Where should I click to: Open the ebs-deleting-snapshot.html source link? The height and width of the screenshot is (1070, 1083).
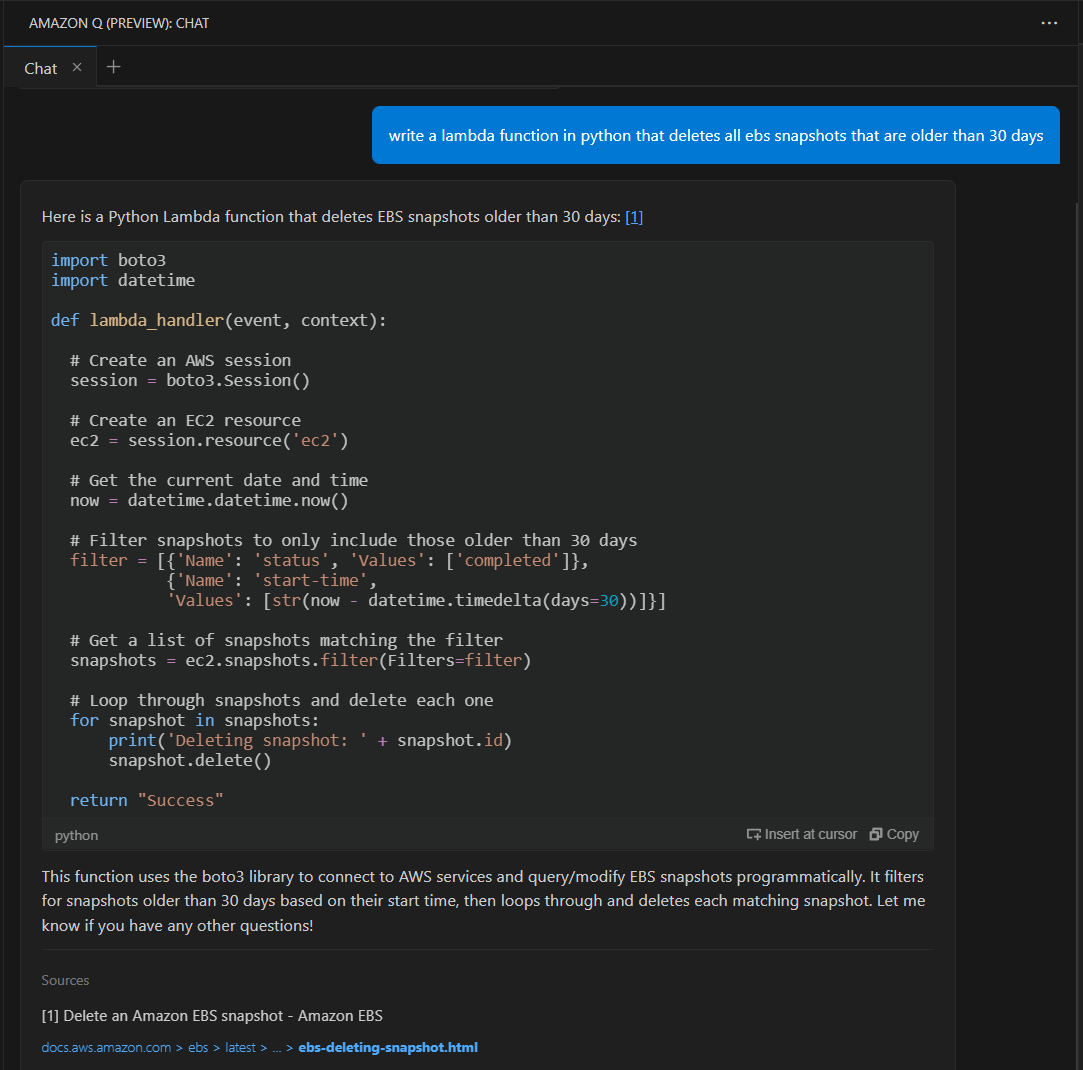point(388,1047)
